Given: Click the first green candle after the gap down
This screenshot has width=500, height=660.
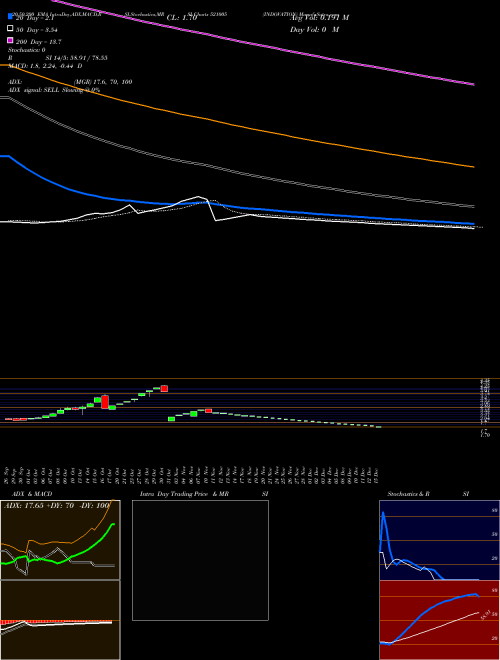Looking at the screenshot, I should 171,419.
